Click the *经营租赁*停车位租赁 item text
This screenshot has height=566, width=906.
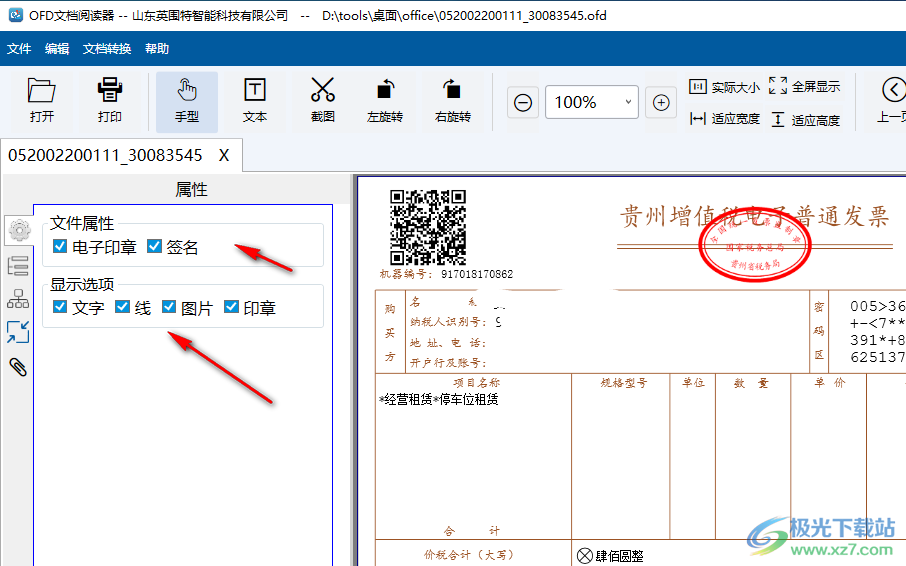coord(439,399)
